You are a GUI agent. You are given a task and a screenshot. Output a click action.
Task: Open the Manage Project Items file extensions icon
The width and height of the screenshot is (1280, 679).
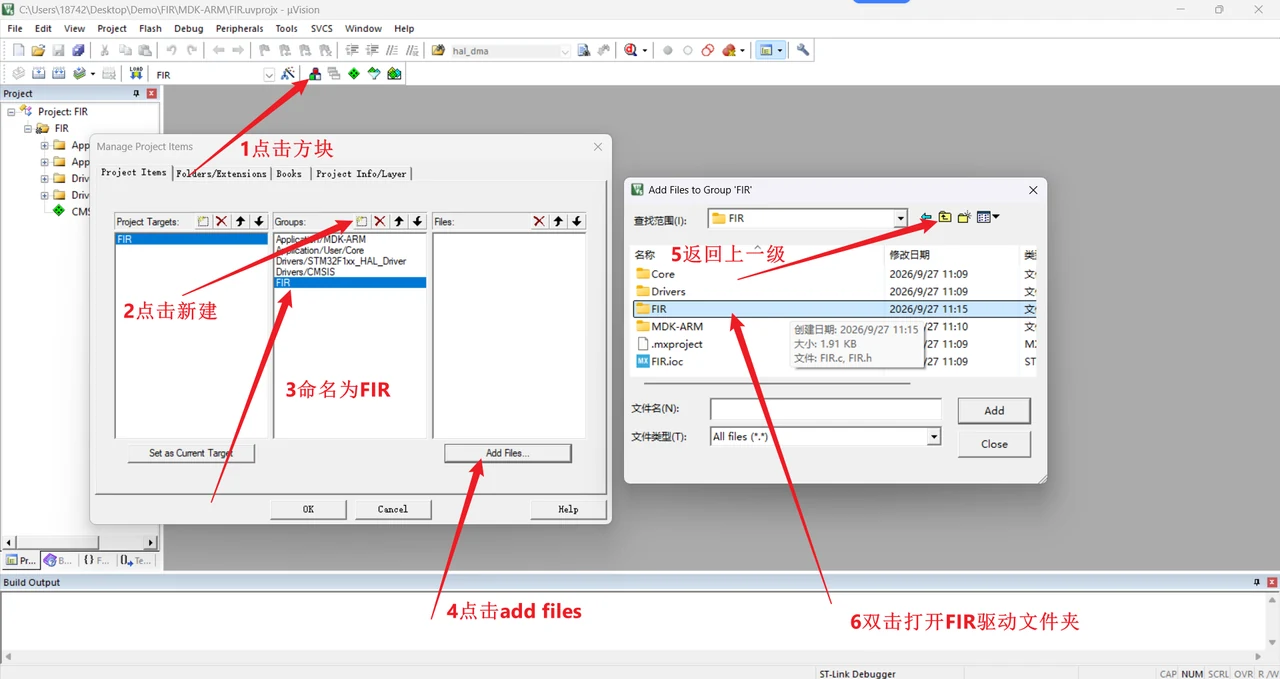click(x=315, y=74)
